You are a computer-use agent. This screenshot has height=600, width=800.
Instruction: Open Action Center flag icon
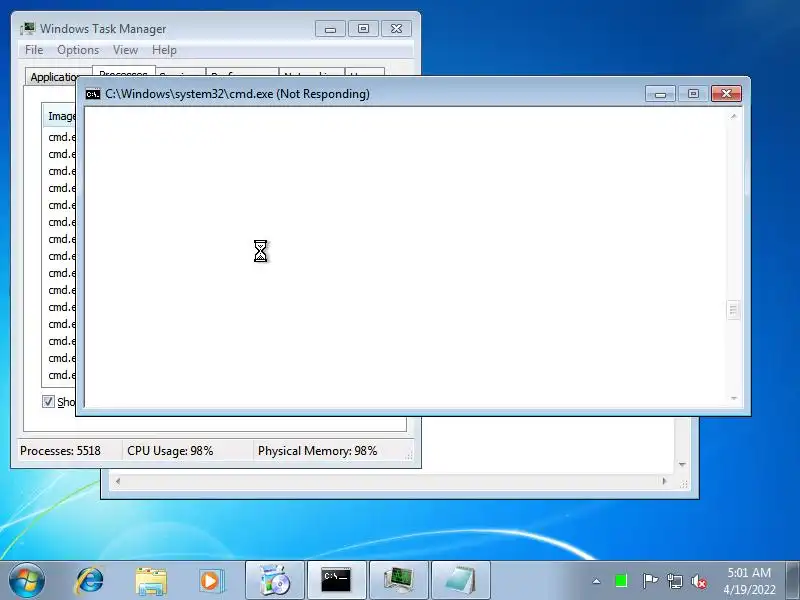649,581
